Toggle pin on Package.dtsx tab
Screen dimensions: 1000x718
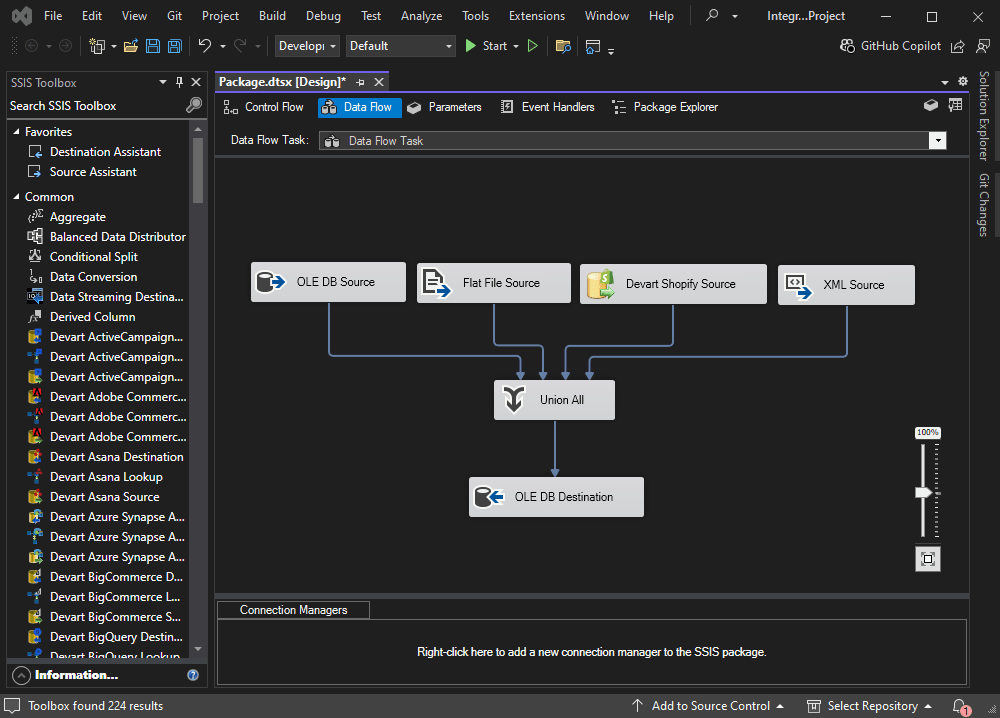click(360, 82)
